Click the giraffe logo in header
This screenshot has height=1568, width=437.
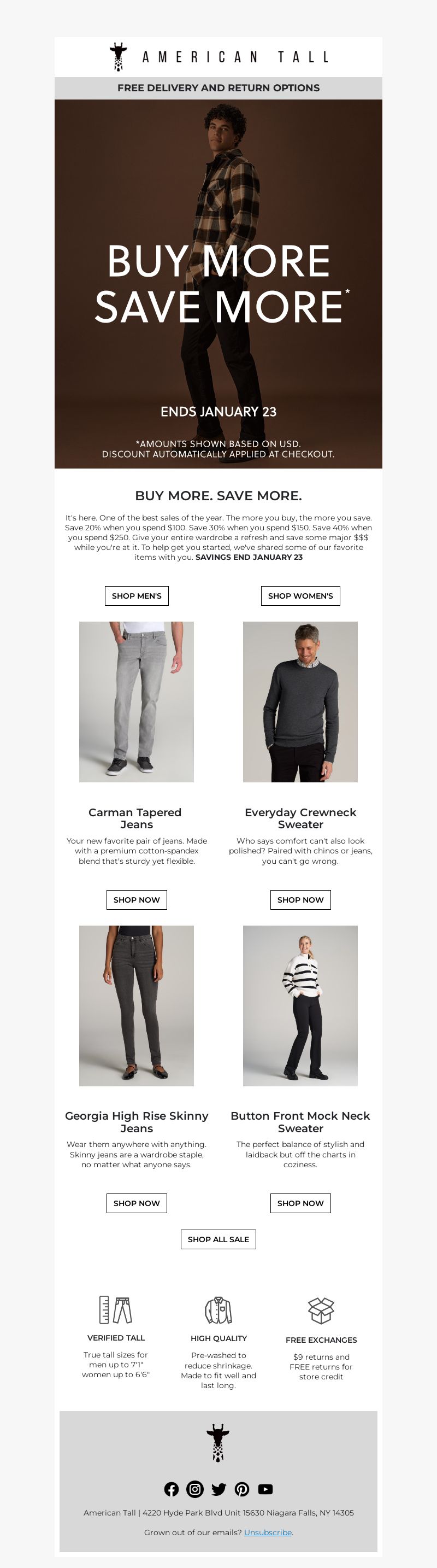coord(119,57)
